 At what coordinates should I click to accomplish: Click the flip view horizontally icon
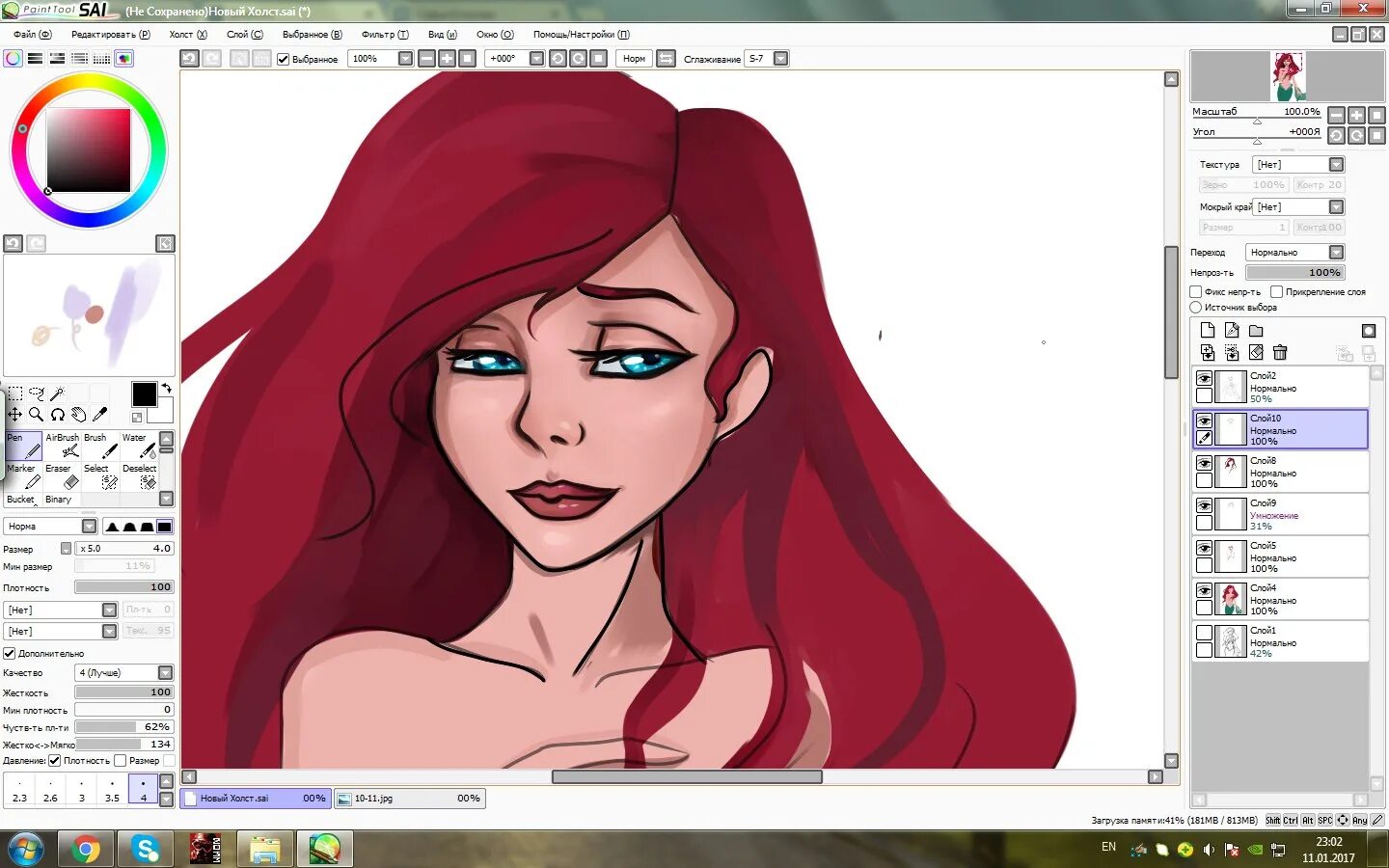[x=667, y=59]
